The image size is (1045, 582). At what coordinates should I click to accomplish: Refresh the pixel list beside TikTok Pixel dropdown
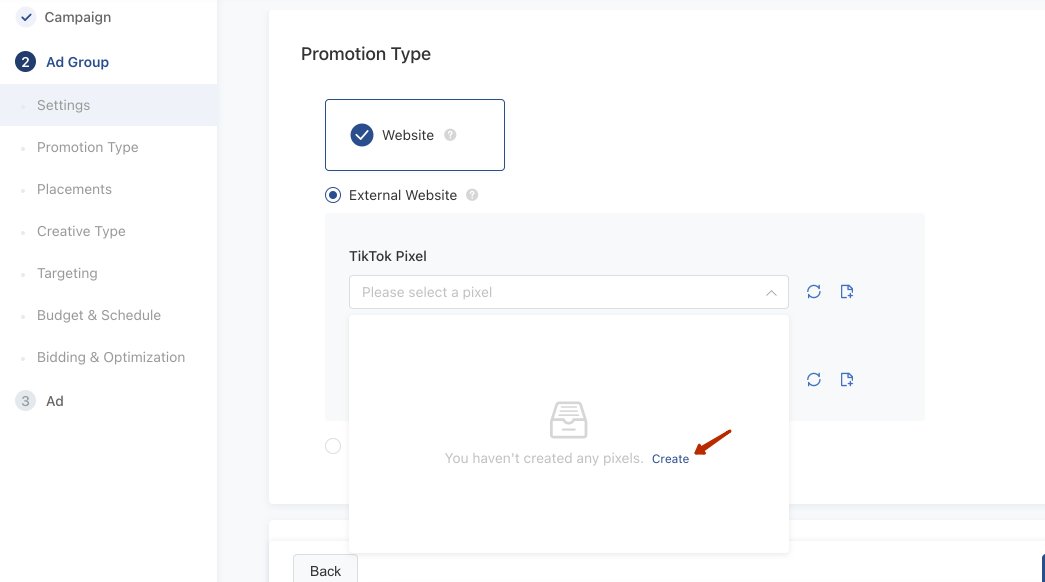coord(814,292)
